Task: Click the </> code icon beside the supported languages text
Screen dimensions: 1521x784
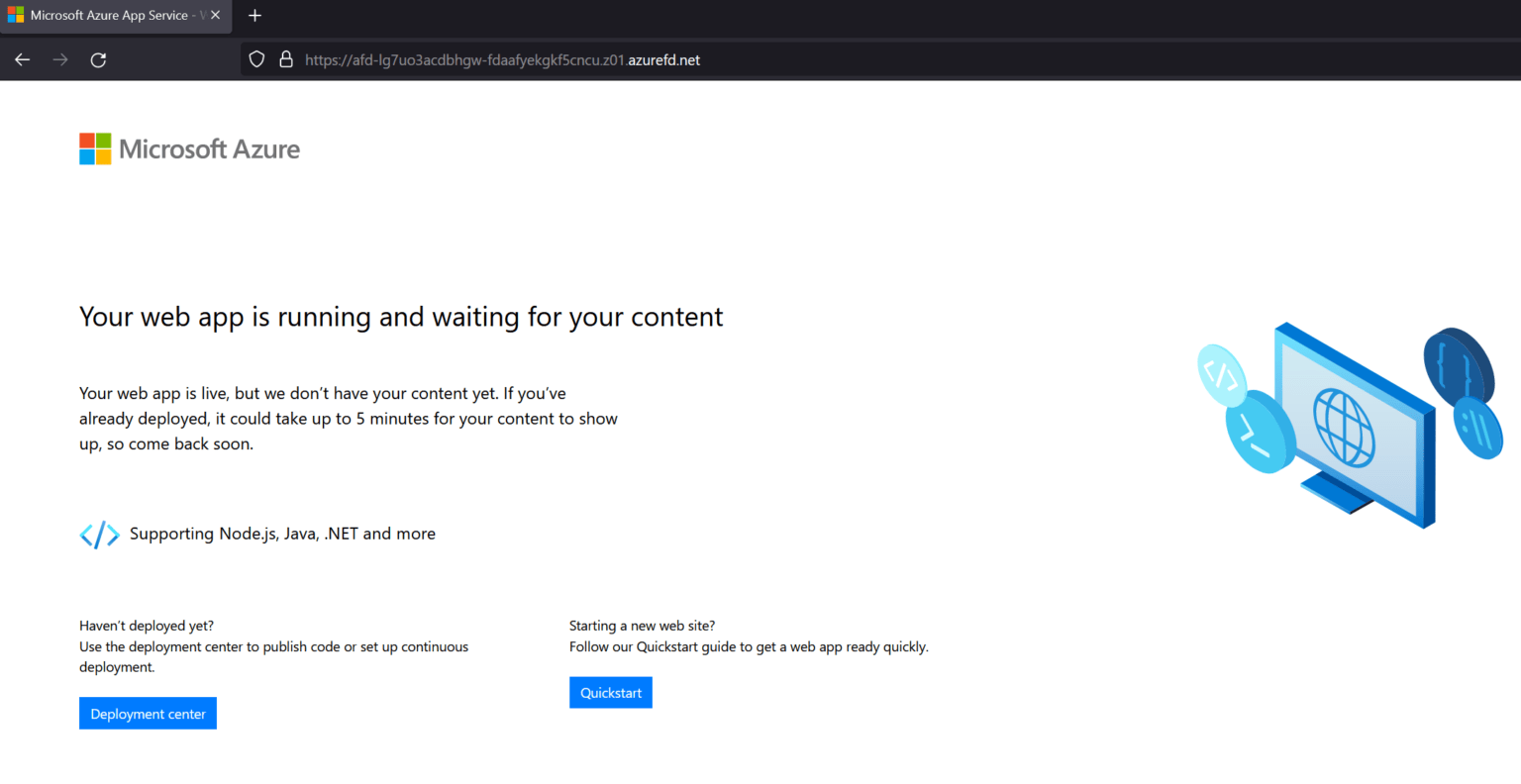Action: click(99, 534)
